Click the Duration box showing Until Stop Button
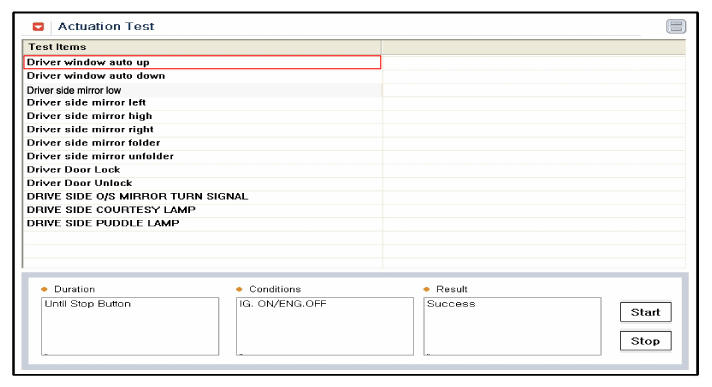The width and height of the screenshot is (712, 387). tap(130, 326)
